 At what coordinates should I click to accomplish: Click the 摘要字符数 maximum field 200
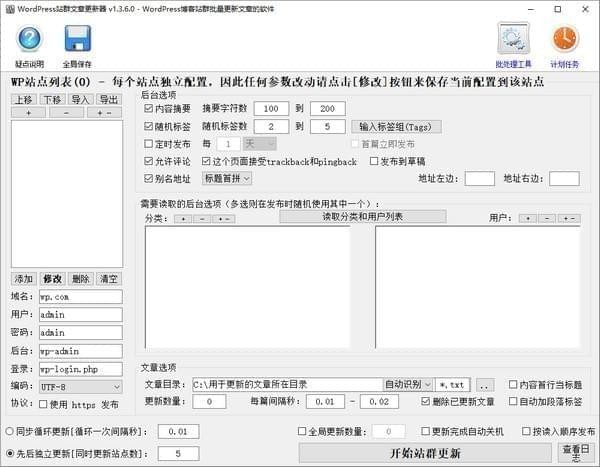(328, 109)
